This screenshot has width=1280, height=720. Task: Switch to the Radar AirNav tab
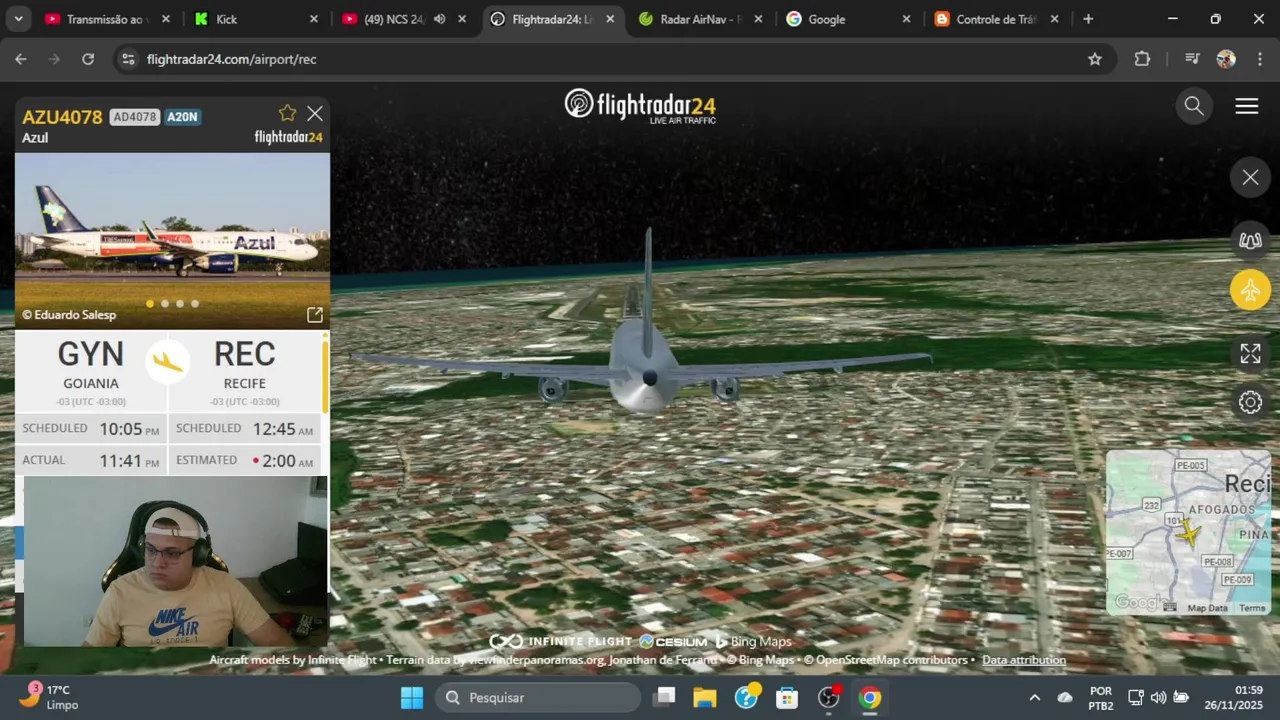(698, 19)
